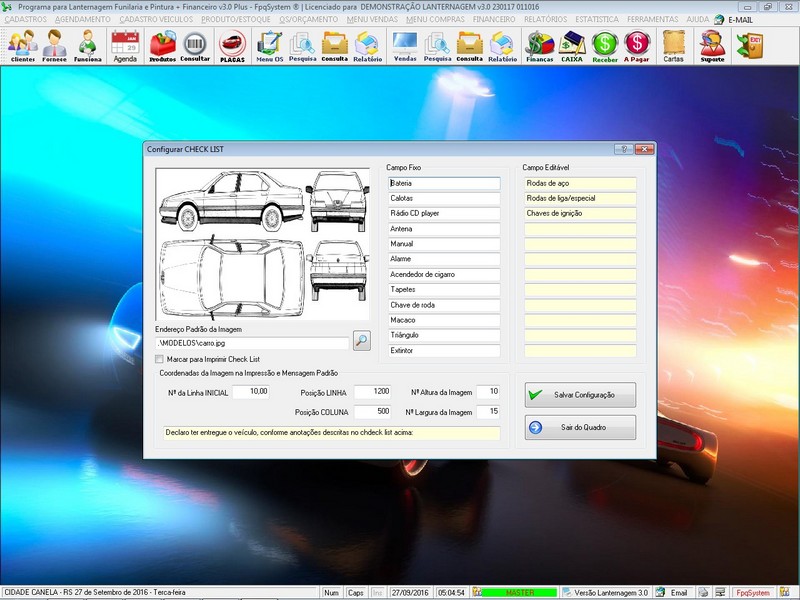Click the Sair do Quadro button

pos(580,428)
